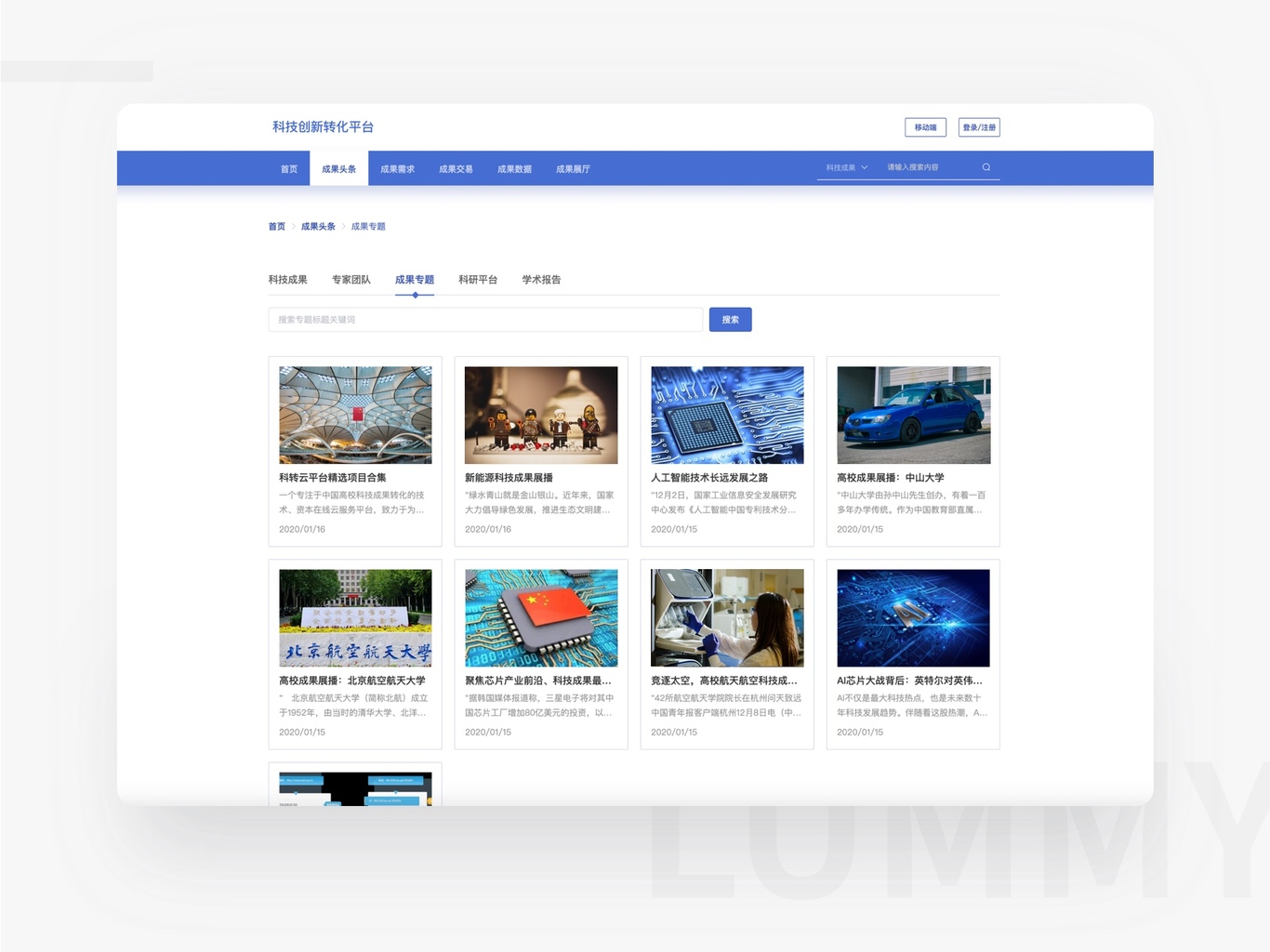1270x952 pixels.
Task: Click the title AI芯片大战背后：英特尔对英伟…
Action: [909, 681]
